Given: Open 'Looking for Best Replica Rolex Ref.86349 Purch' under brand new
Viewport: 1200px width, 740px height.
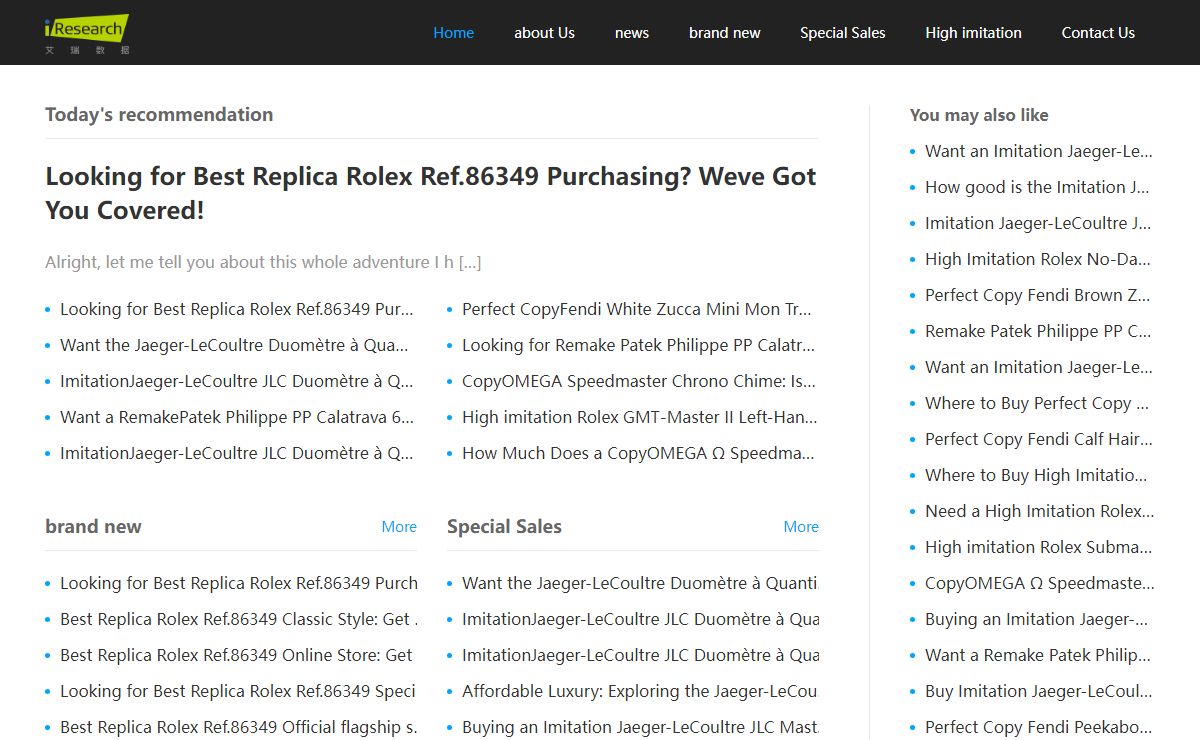Looking at the screenshot, I should [x=239, y=583].
